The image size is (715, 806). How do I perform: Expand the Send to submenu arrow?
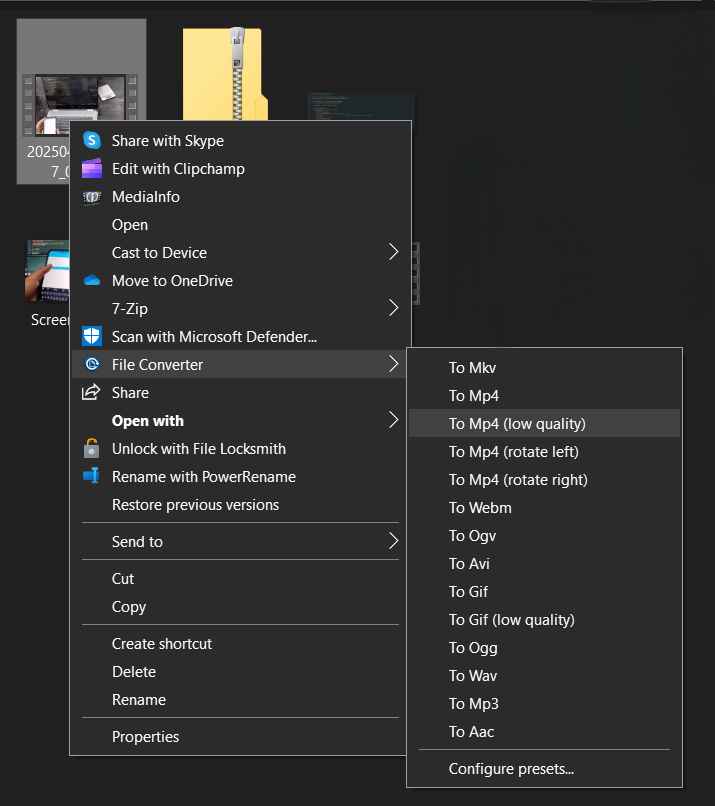pyautogui.click(x=393, y=541)
